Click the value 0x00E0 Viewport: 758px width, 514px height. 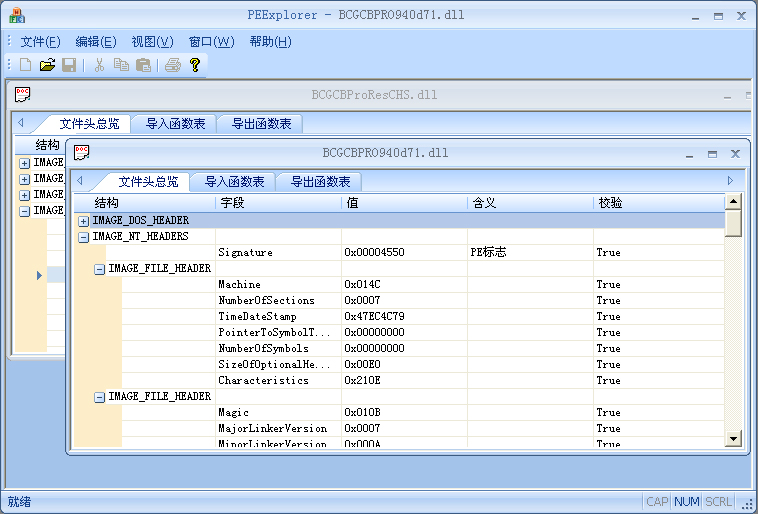coord(362,364)
